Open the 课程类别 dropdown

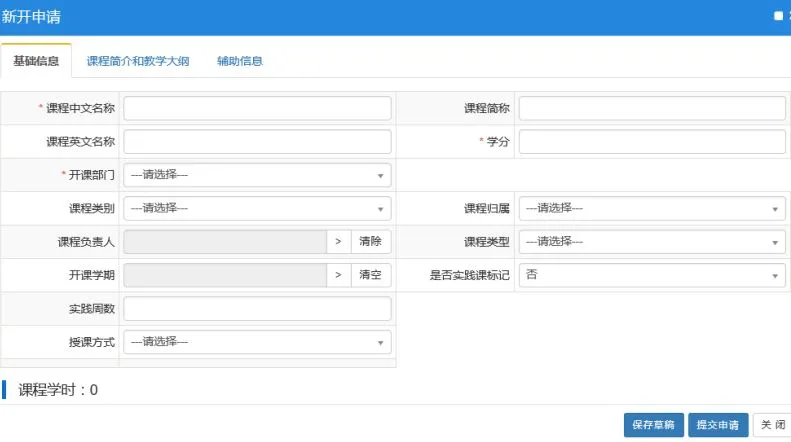click(257, 208)
